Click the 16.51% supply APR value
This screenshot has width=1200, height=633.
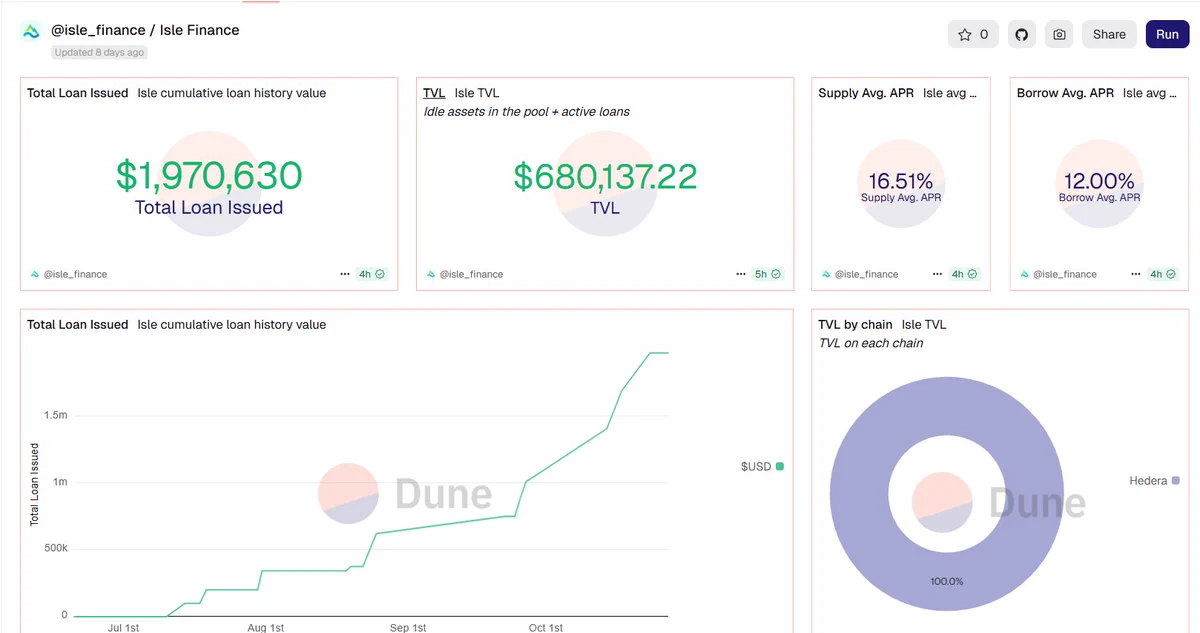pos(901,181)
